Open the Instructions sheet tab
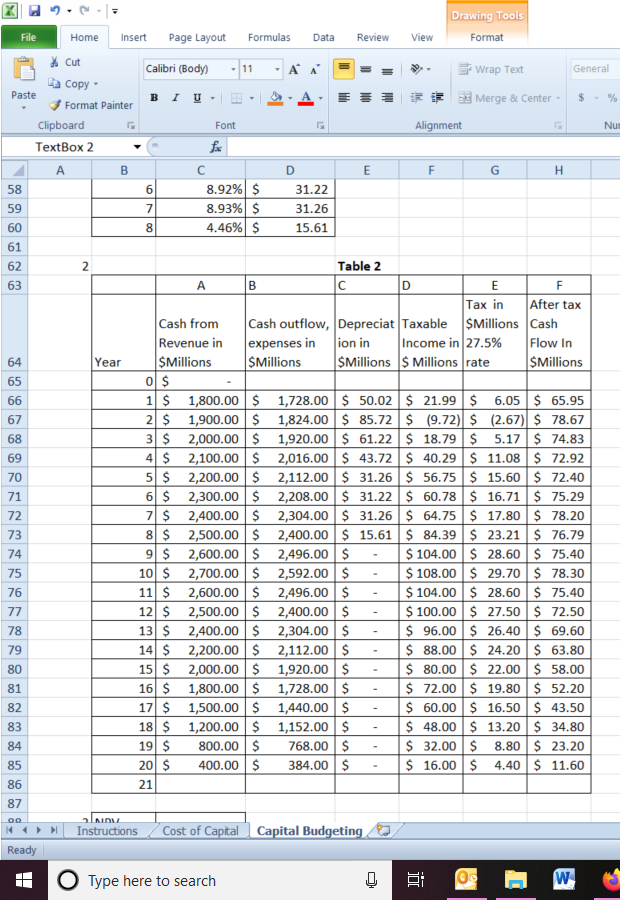 107,831
